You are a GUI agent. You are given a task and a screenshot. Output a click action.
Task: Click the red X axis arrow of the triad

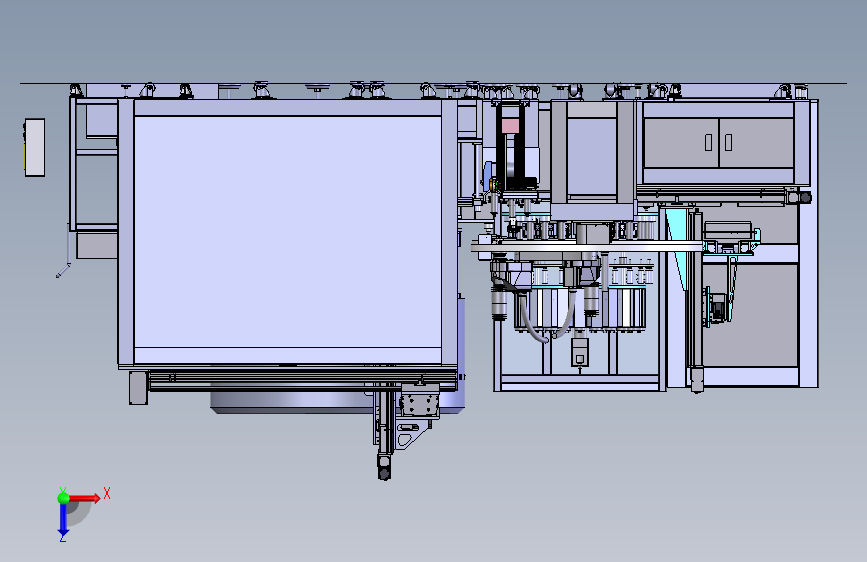(x=84, y=498)
